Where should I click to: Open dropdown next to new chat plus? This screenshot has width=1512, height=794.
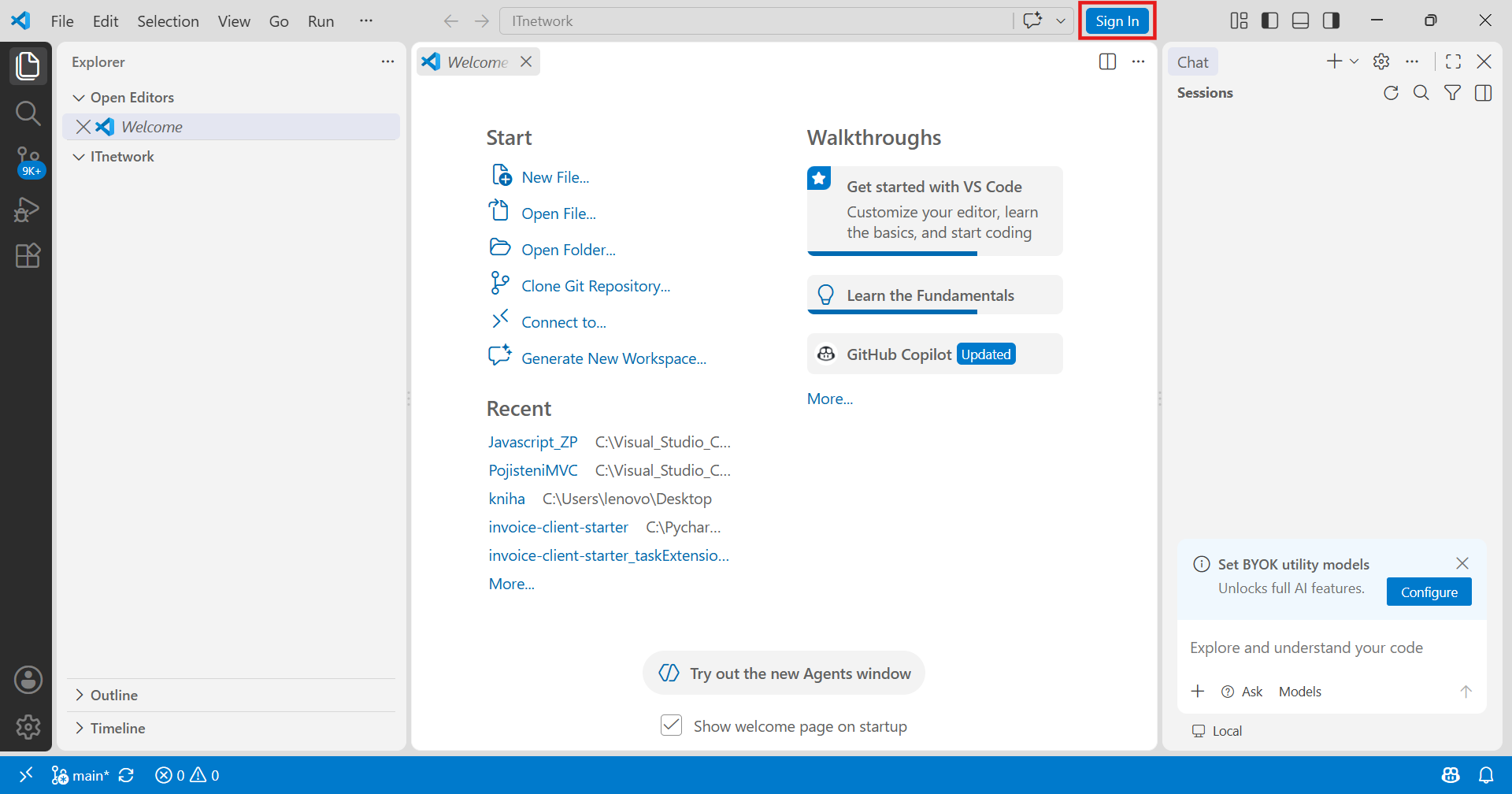1354,61
